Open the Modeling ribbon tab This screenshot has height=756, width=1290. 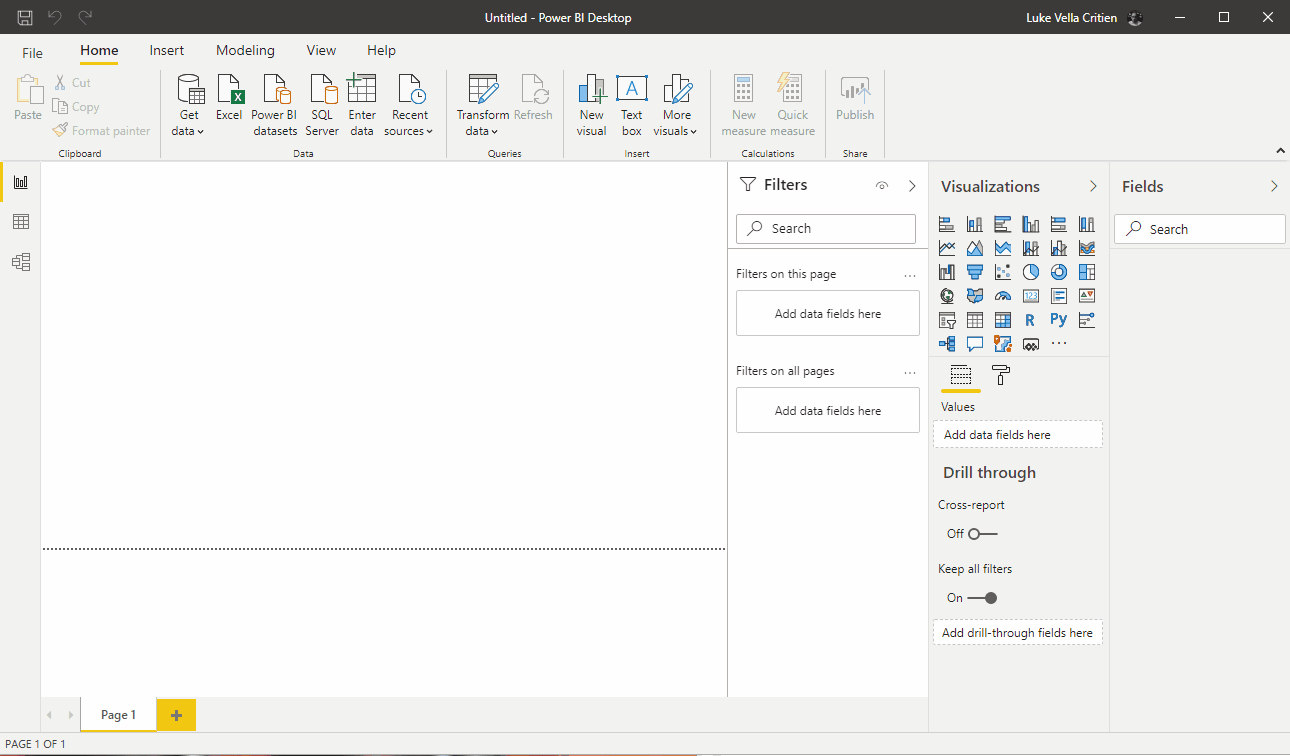[245, 50]
